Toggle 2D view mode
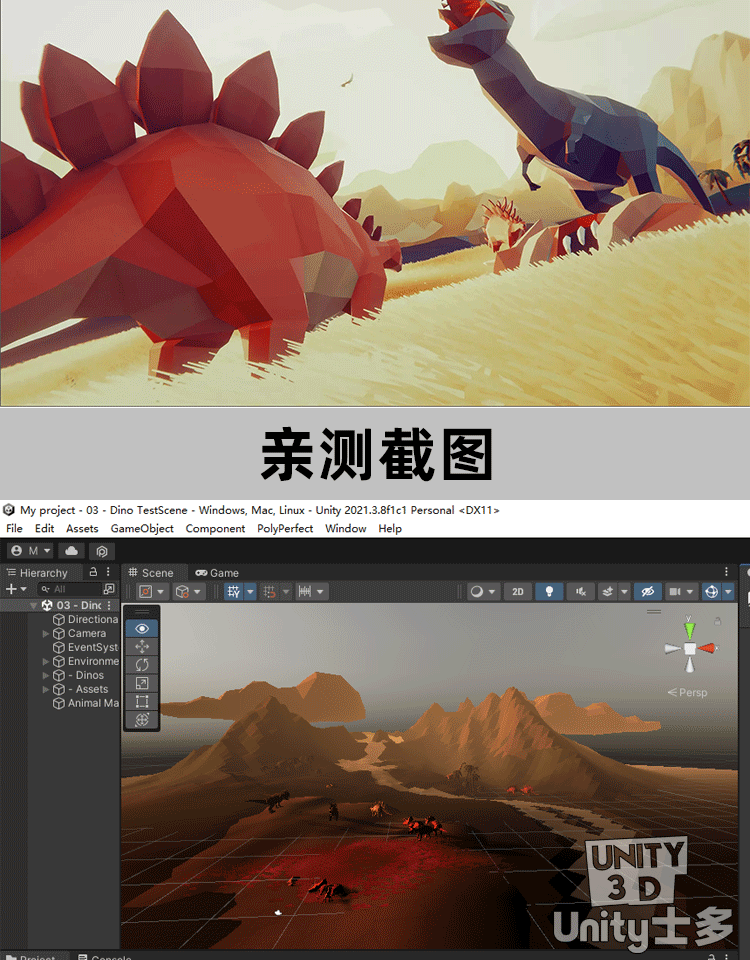This screenshot has height=960, width=750. pyautogui.click(x=518, y=591)
